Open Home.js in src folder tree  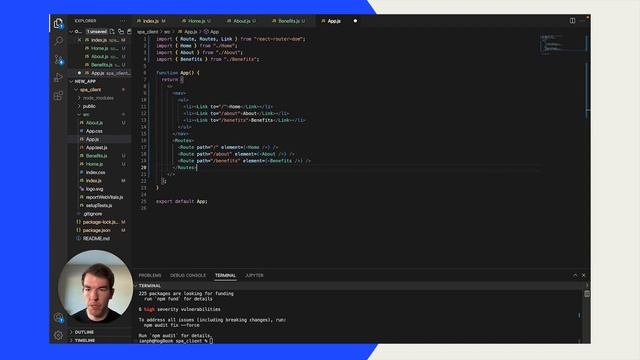pos(94,164)
